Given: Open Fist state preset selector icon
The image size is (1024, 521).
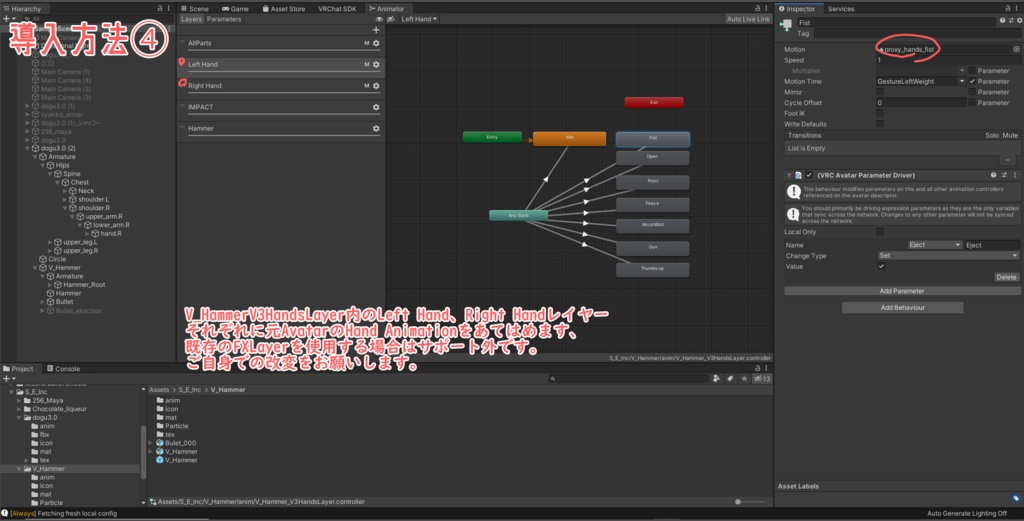Looking at the screenshot, I should (x=1011, y=21).
